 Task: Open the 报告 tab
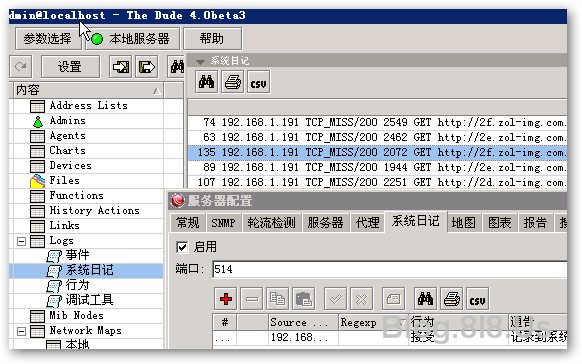[x=535, y=223]
